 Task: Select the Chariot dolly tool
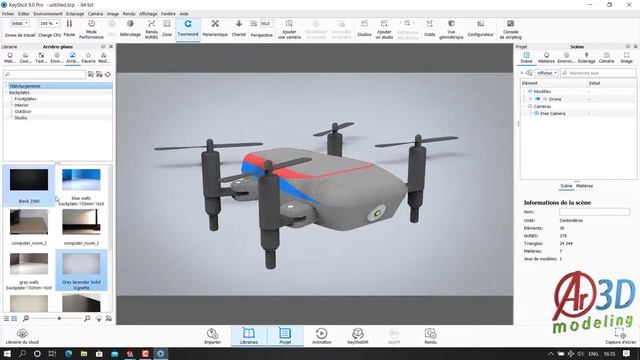pyautogui.click(x=239, y=29)
